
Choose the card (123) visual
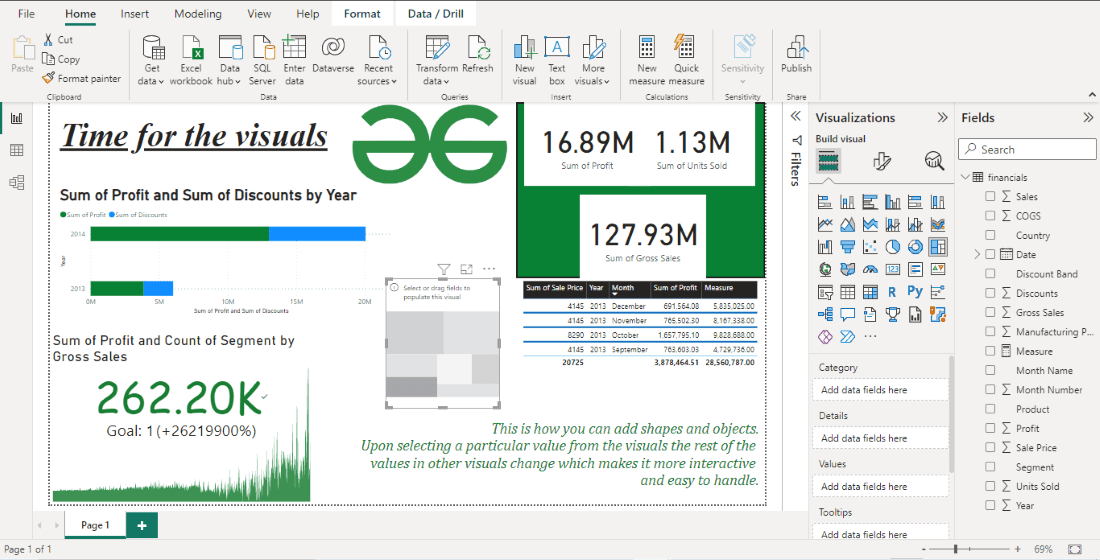coord(892,269)
